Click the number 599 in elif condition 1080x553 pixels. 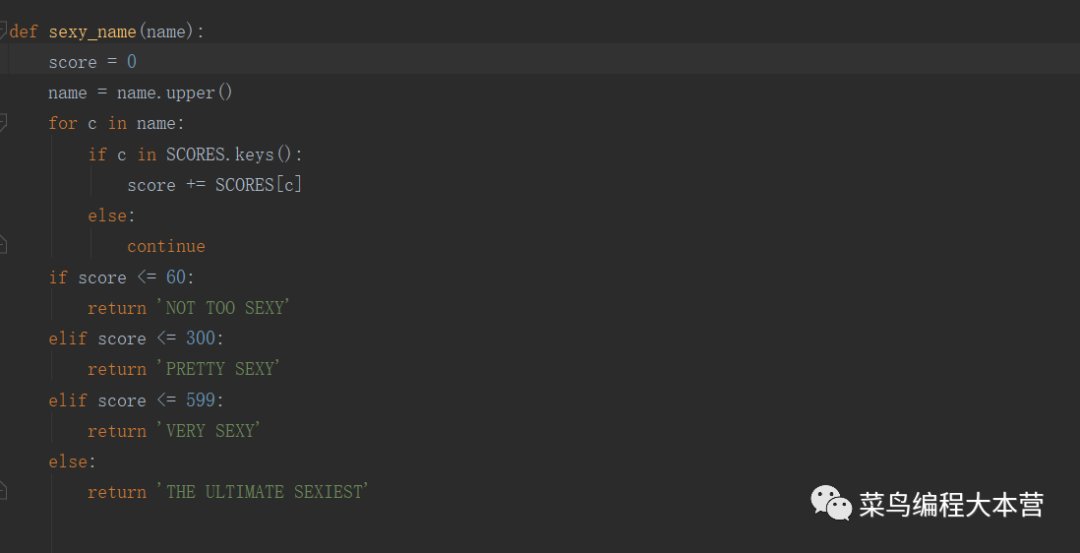[200, 400]
